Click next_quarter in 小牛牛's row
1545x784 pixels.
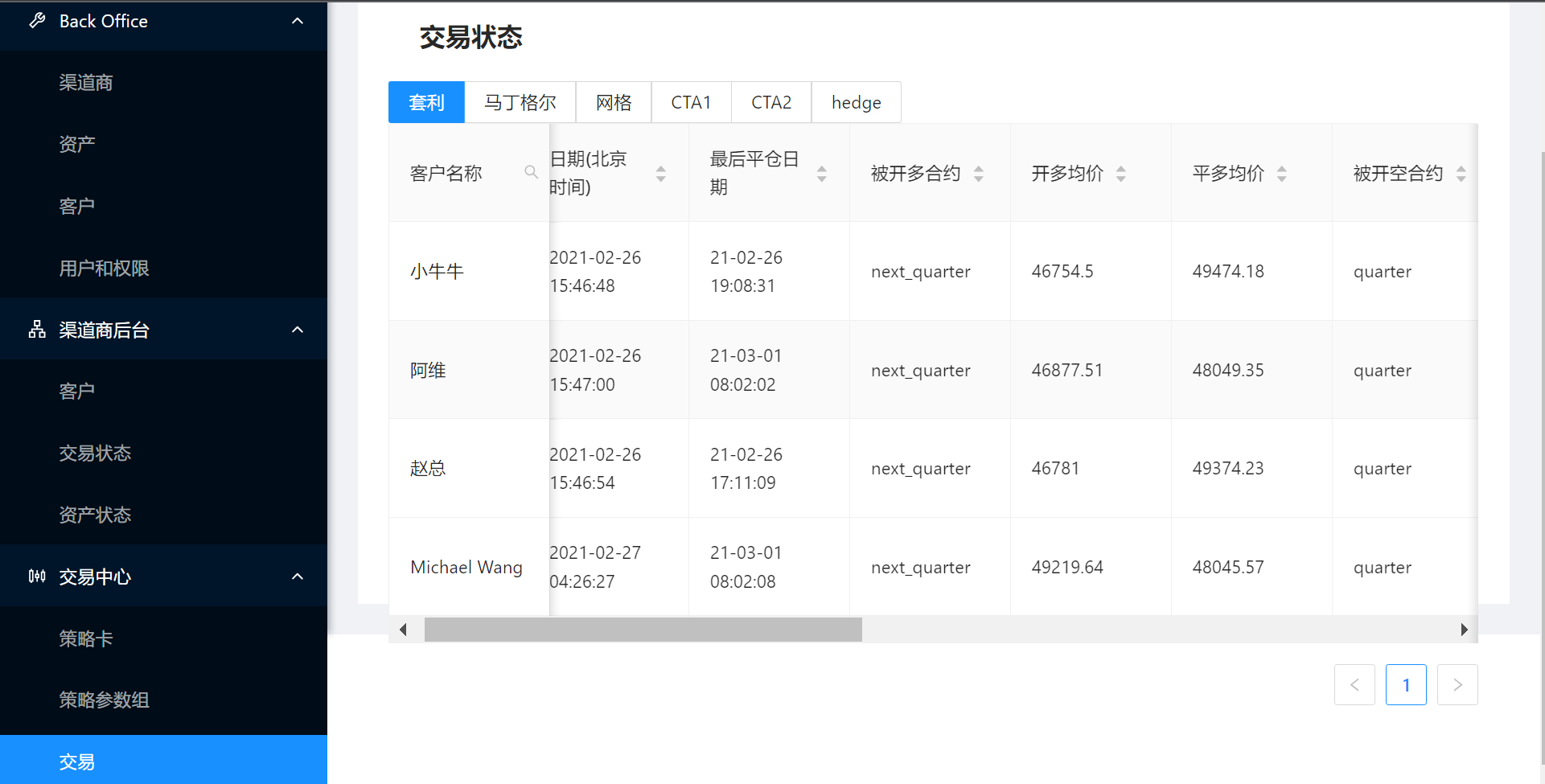coord(921,272)
